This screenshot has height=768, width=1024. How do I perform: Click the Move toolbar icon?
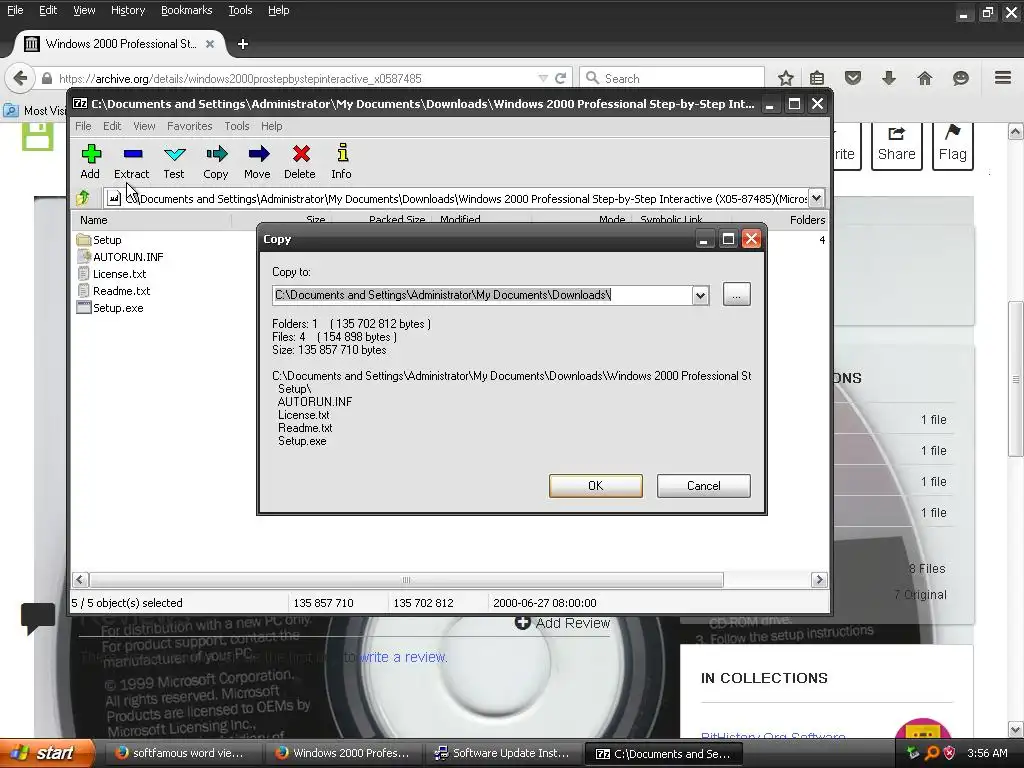257,161
